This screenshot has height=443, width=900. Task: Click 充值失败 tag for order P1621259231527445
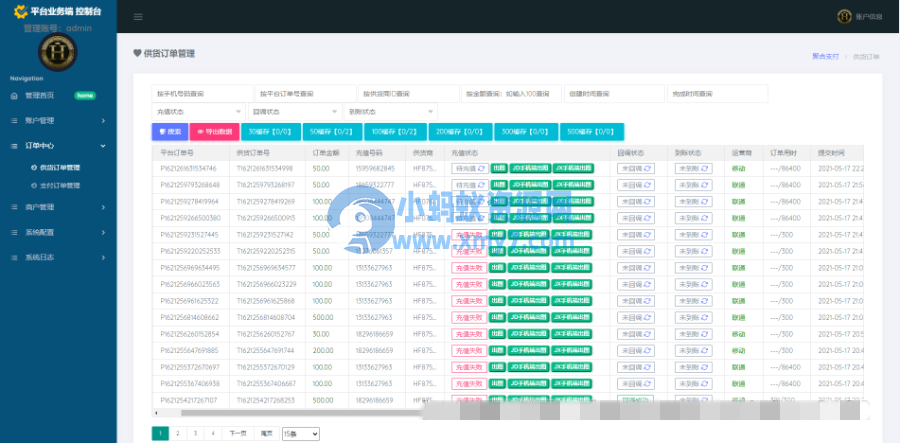click(x=469, y=235)
